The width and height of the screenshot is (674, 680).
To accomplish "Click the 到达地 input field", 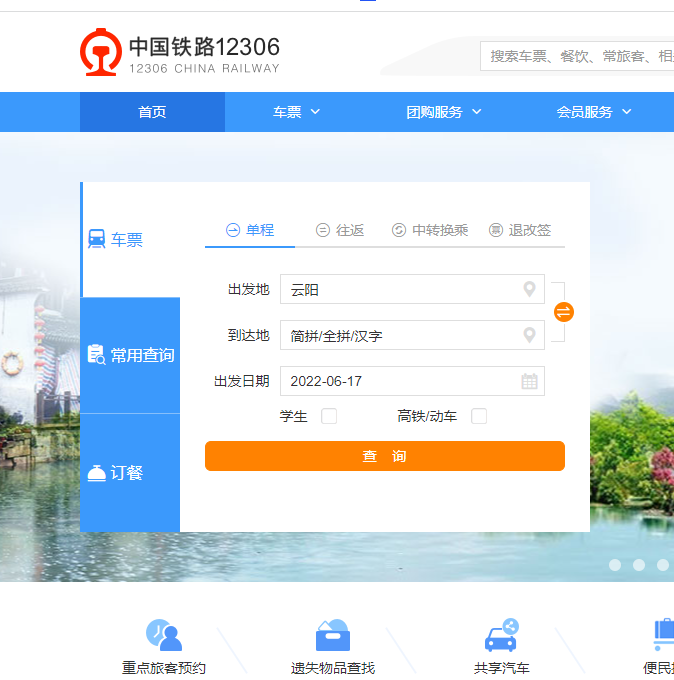I will 412,335.
